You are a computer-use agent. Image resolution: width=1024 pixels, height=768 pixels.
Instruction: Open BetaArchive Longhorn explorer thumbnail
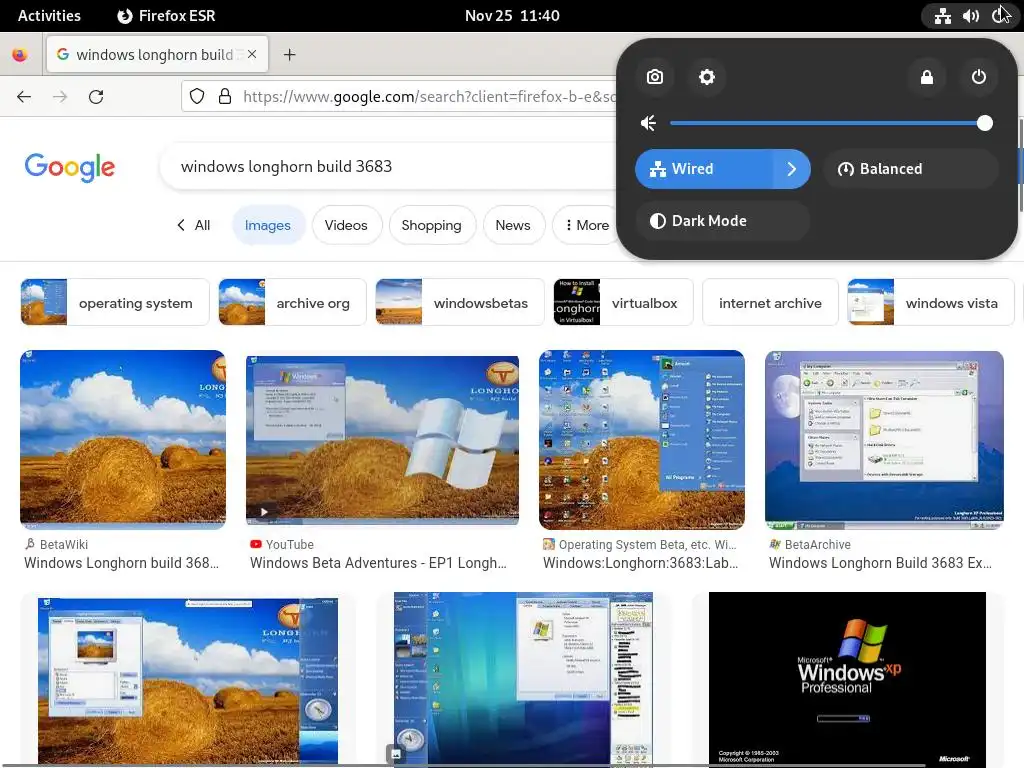coord(884,440)
